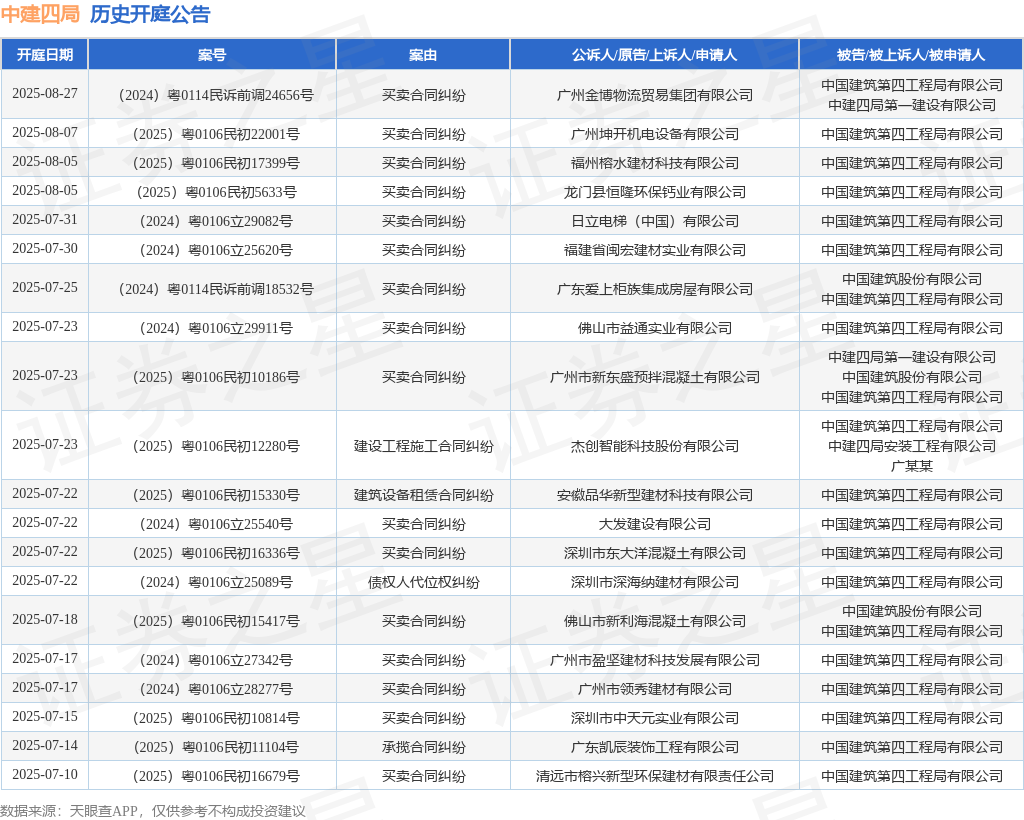This screenshot has width=1024, height=820.
Task: Click case reason 建设工程施工合同纠纷
Action: (x=423, y=447)
